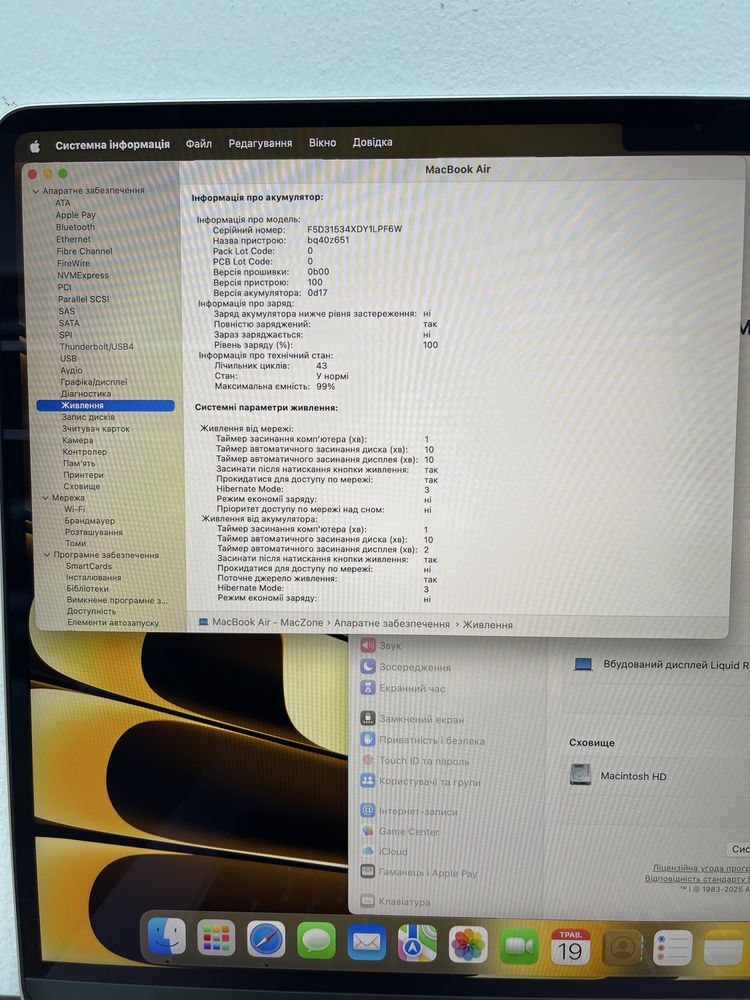Open Photos from the Dock
Screen dimensions: 750x1000
coord(468,945)
